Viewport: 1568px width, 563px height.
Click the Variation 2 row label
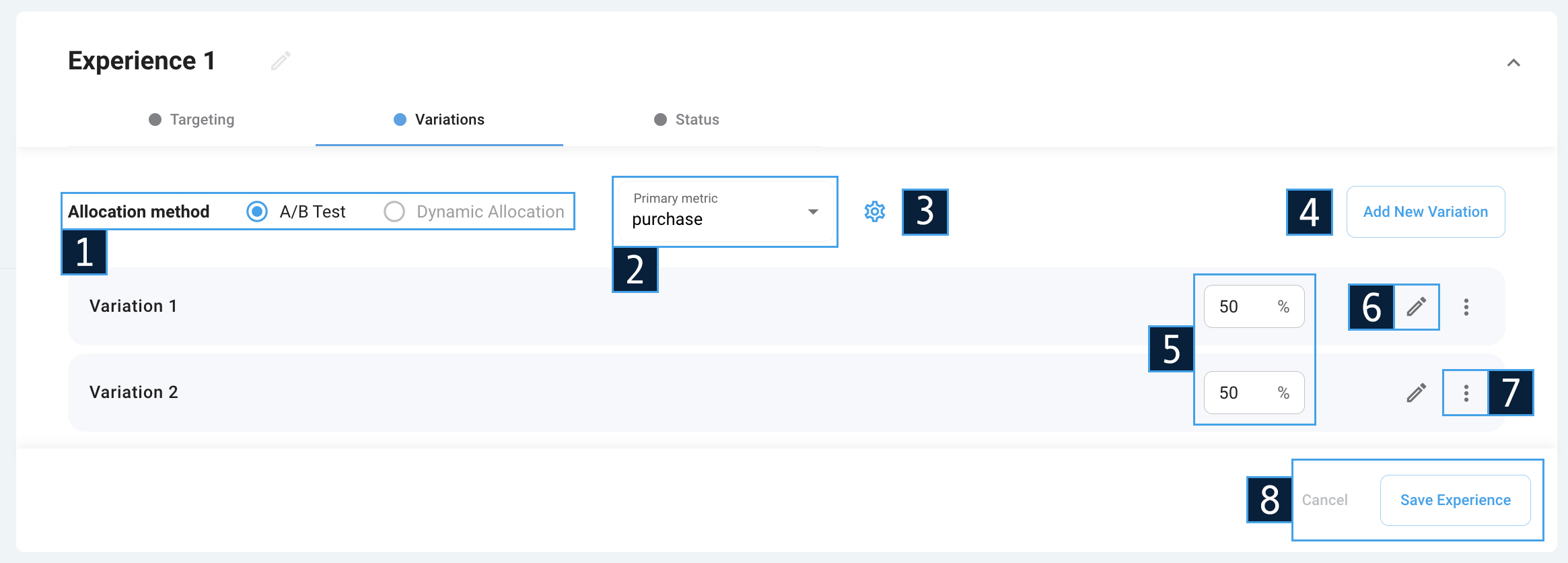tap(134, 392)
